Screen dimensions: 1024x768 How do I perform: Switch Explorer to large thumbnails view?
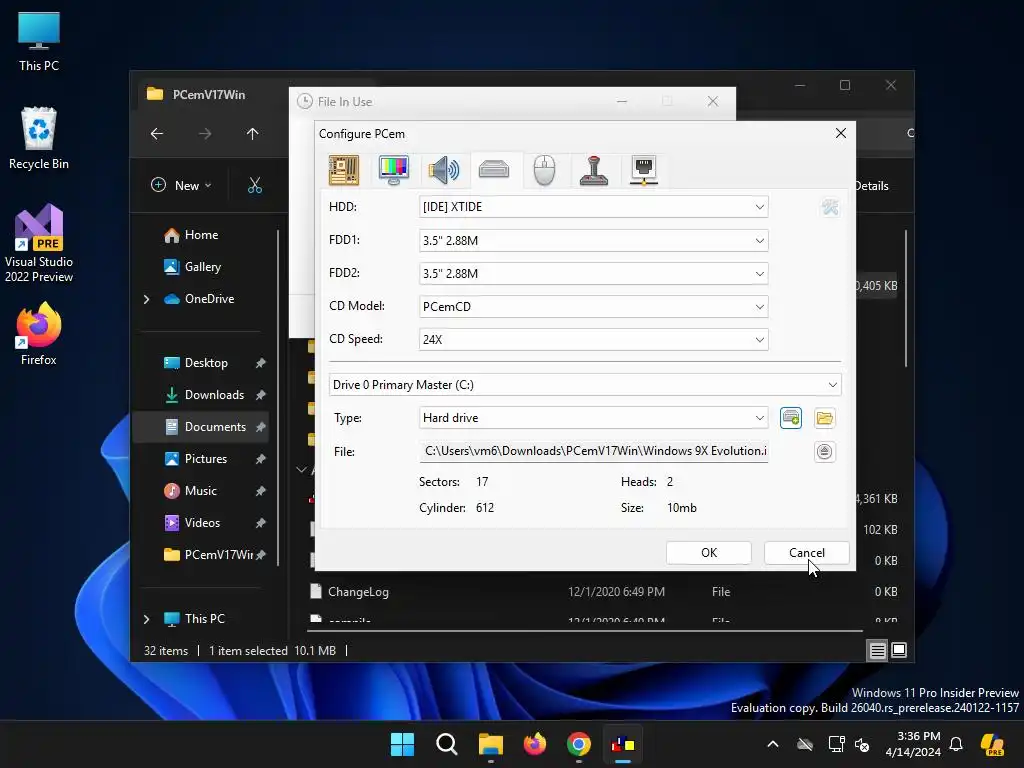(x=899, y=650)
